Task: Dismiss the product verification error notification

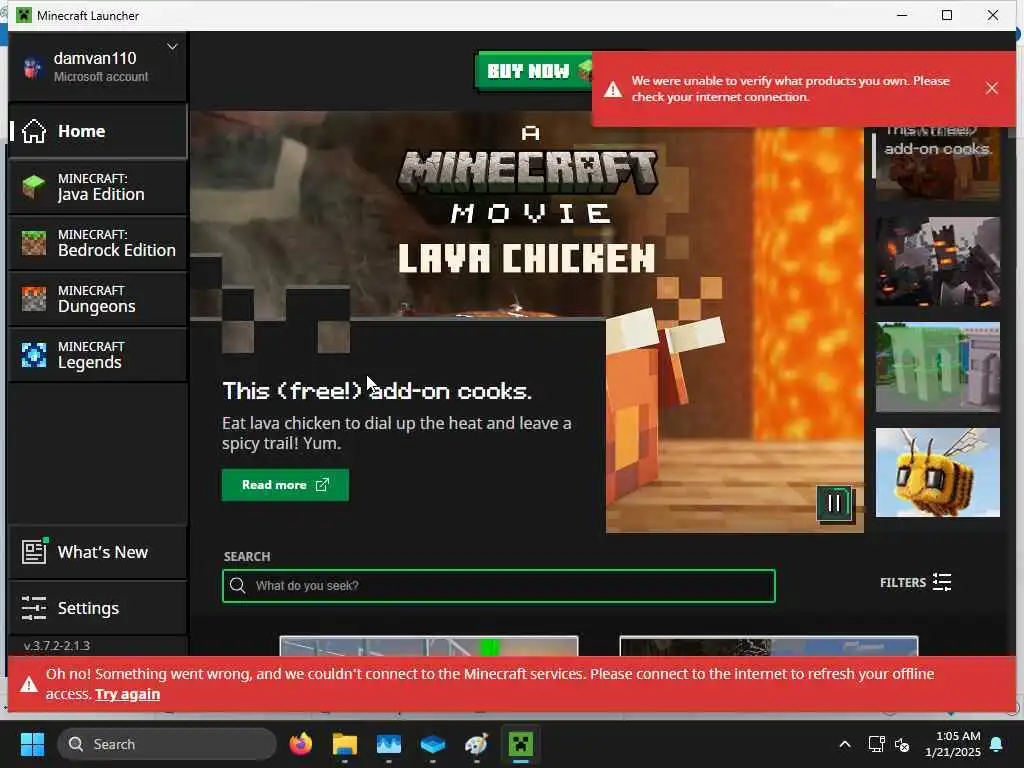Action: click(x=991, y=88)
